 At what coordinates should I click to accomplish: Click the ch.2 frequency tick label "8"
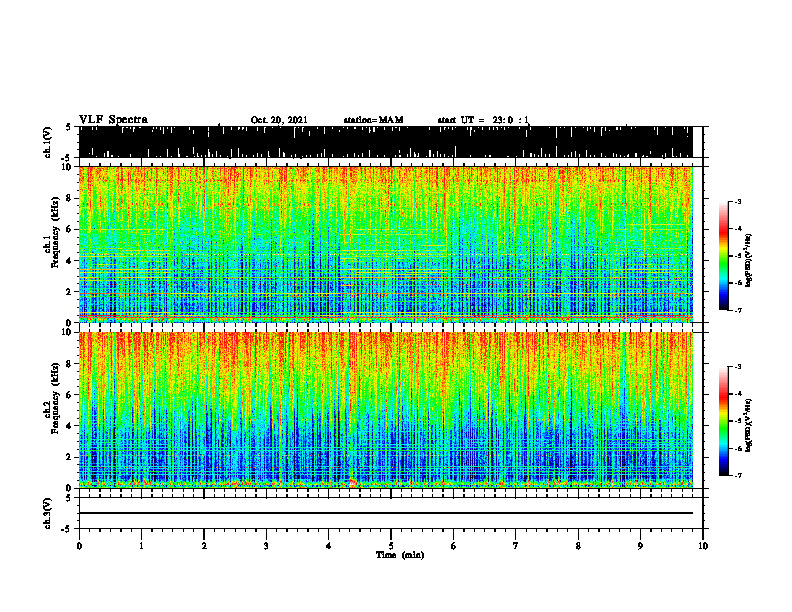[69, 364]
